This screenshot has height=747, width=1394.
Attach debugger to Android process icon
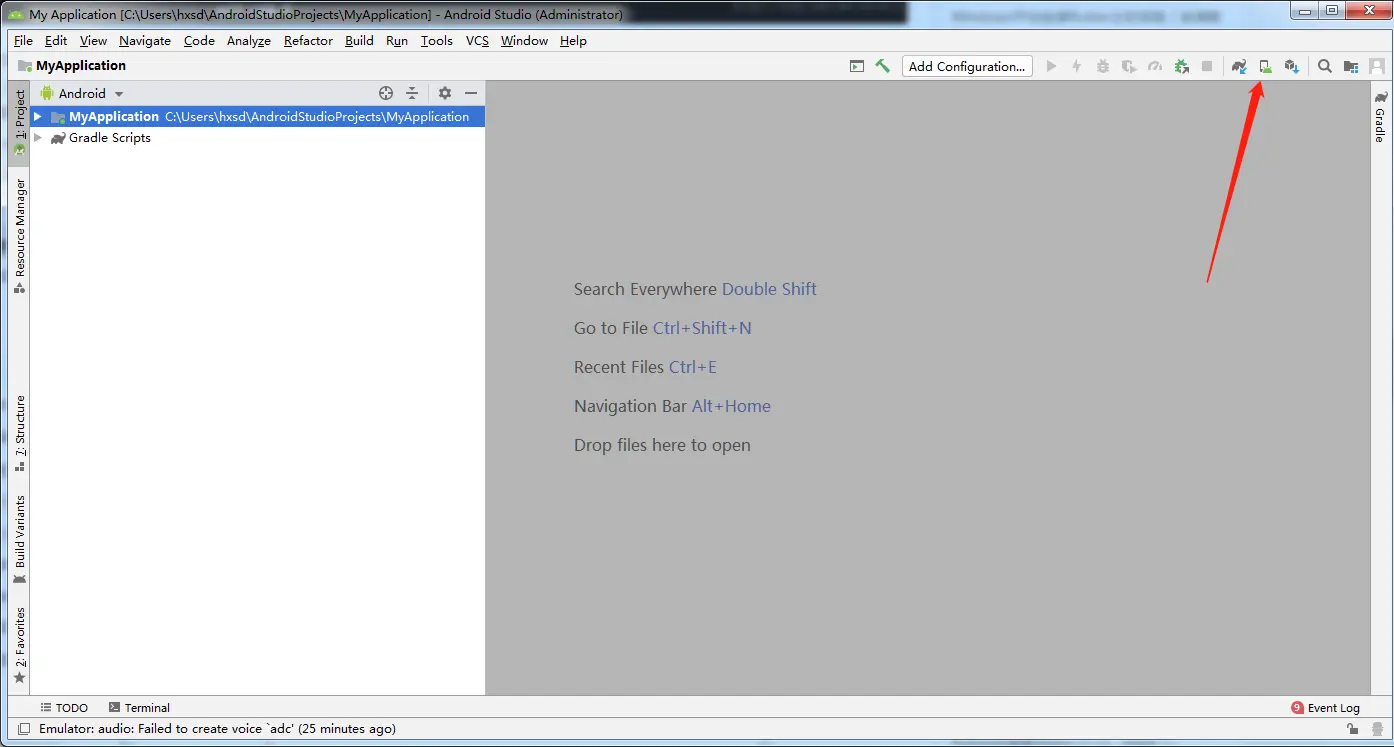tap(1181, 67)
